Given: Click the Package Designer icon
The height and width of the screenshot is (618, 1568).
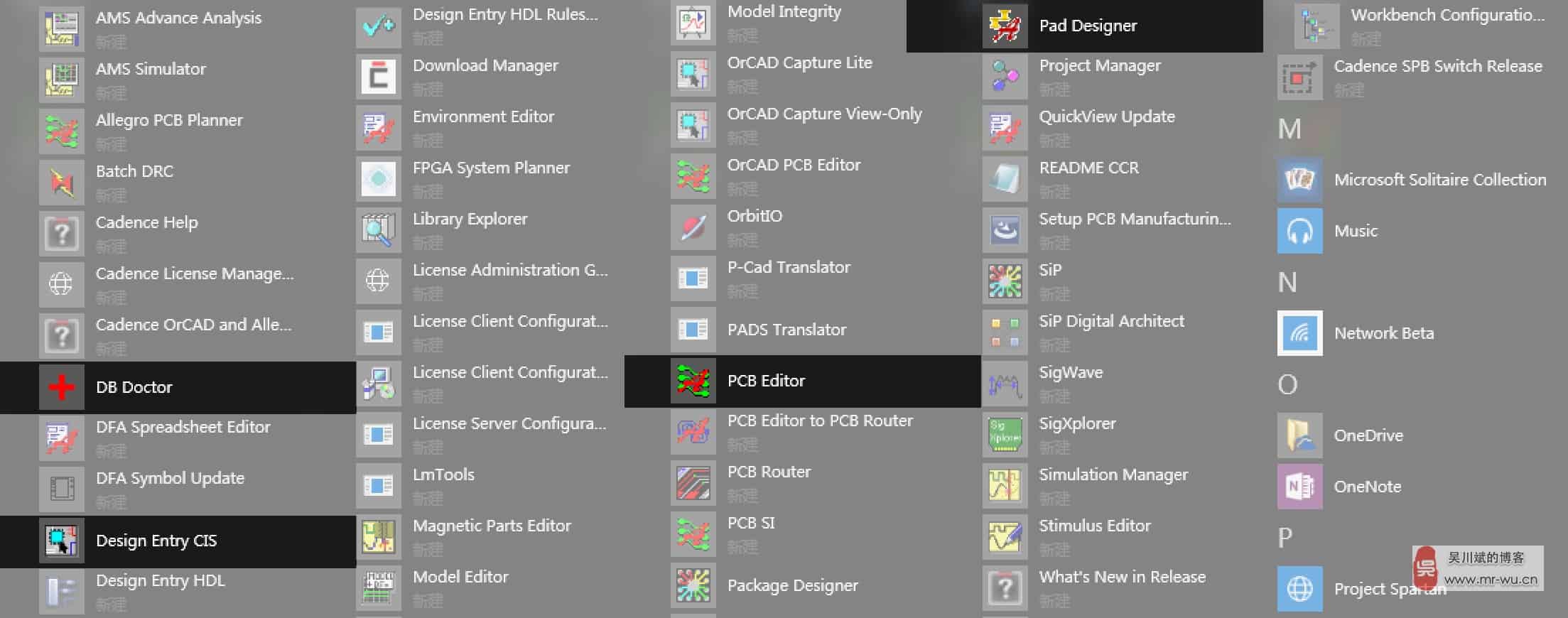Looking at the screenshot, I should click(693, 586).
